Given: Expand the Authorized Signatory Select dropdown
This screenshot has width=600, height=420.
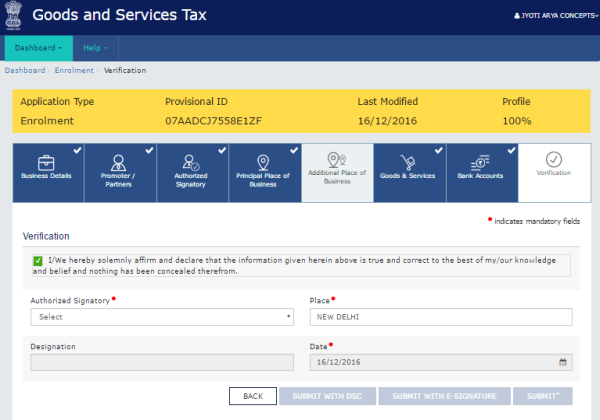Looking at the screenshot, I should pyautogui.click(x=162, y=317).
